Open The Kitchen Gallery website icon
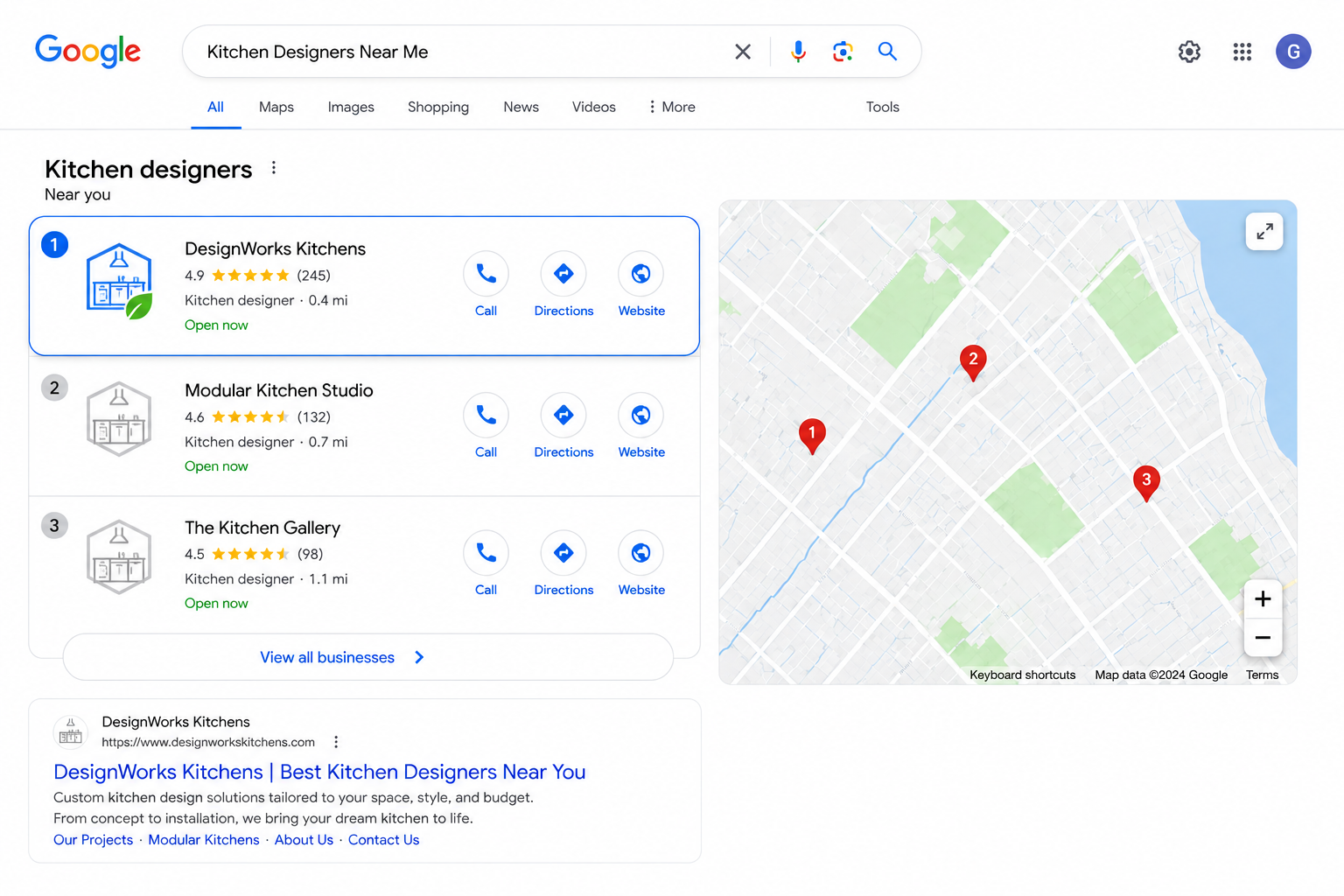 641,553
